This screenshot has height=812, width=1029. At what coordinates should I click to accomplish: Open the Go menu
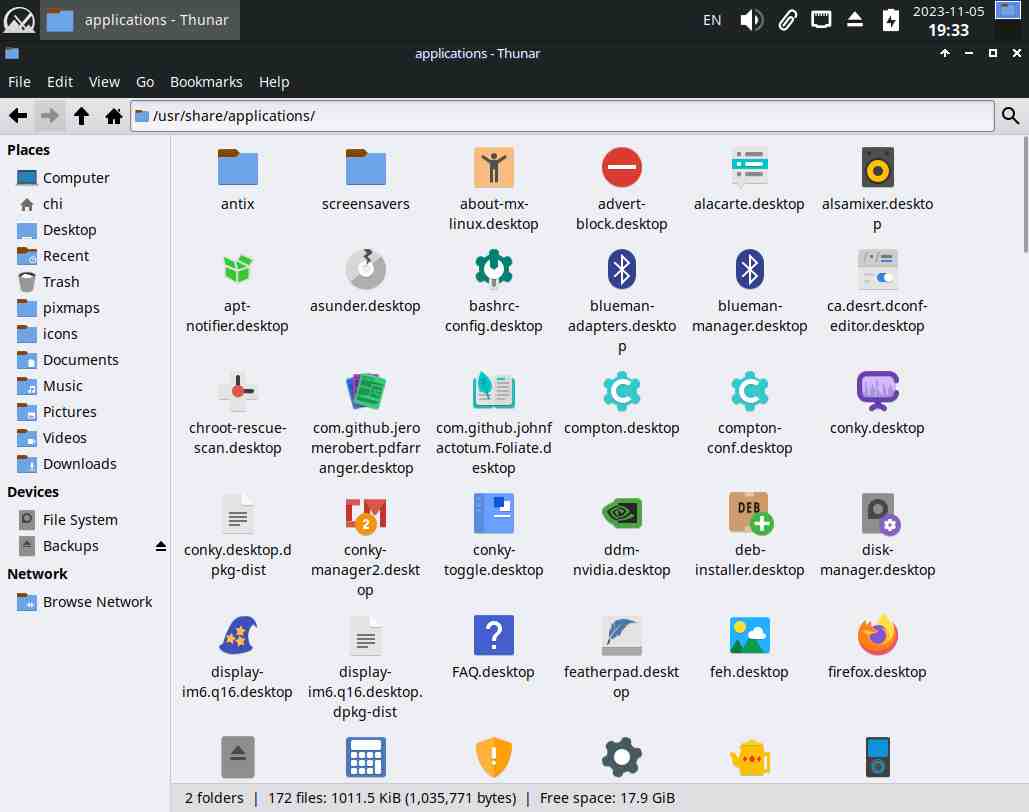point(145,82)
